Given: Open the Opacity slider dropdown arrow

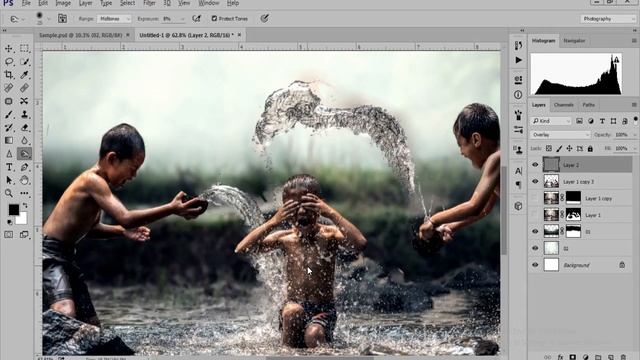Looking at the screenshot, I should click(634, 135).
